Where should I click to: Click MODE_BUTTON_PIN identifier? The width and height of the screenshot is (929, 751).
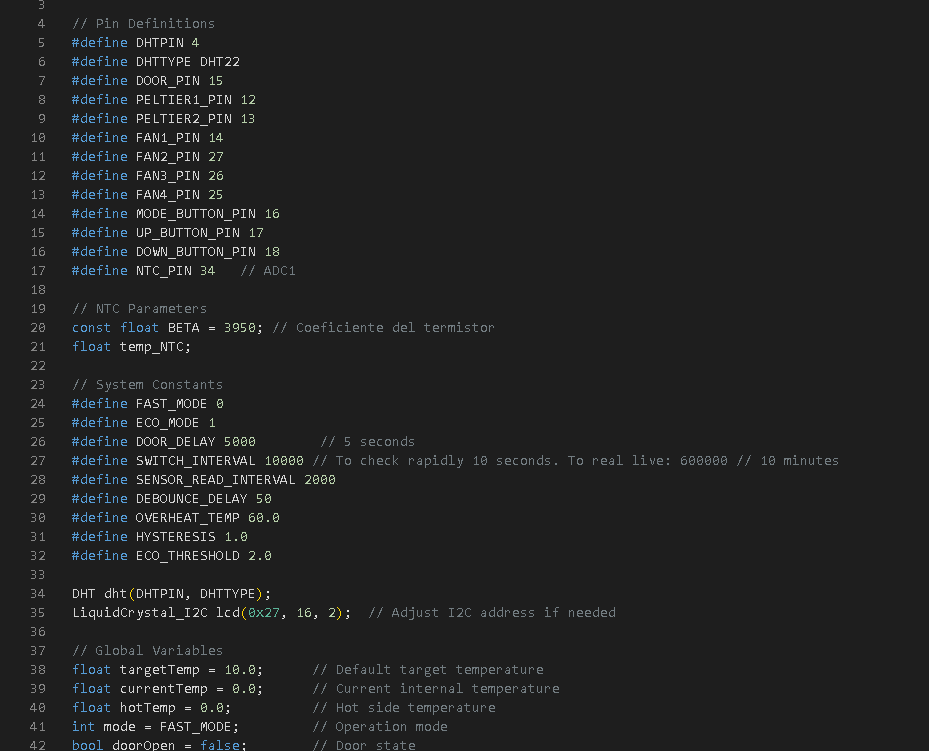[x=196, y=213]
